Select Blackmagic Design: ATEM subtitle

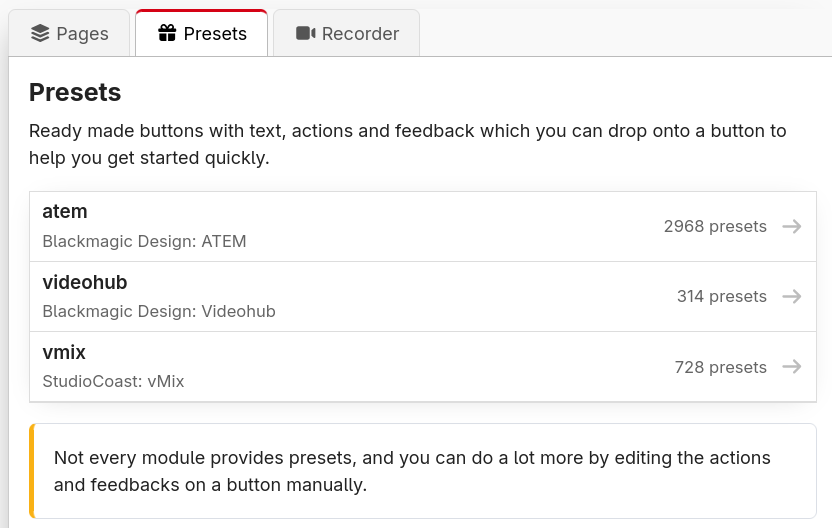coord(144,241)
